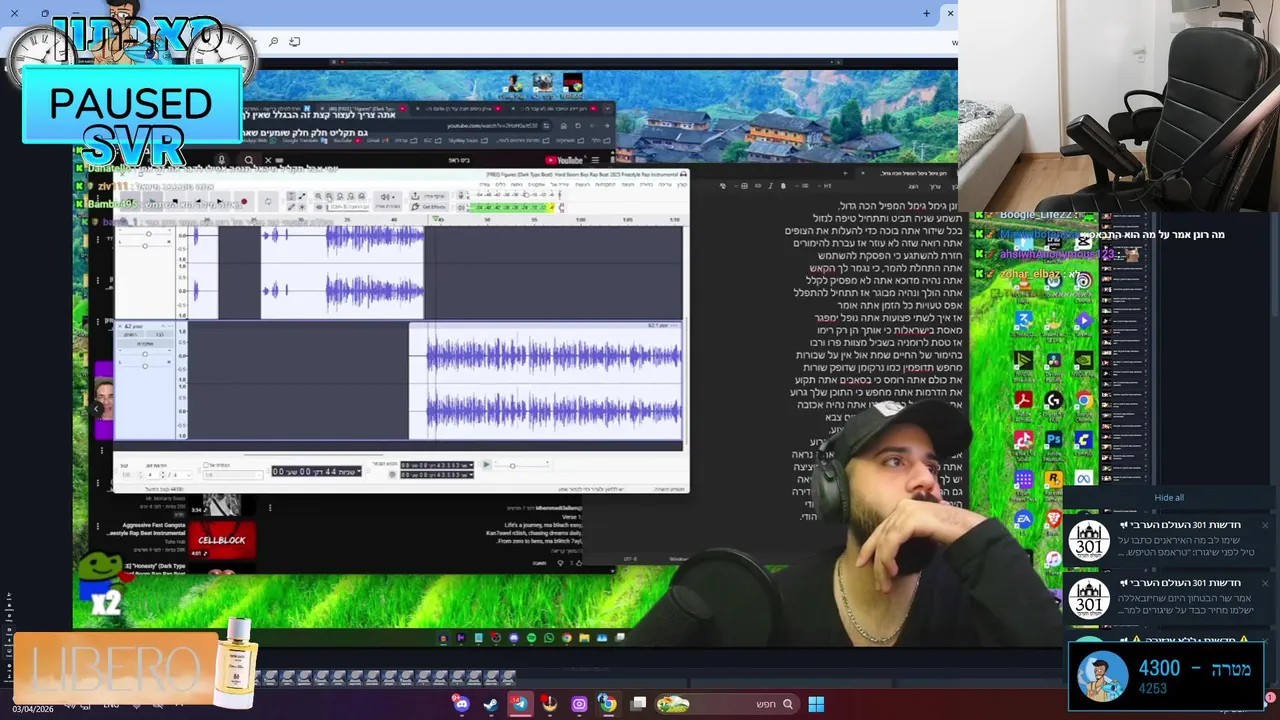Toggle Mute on the second track
The height and width of the screenshot is (720, 1280).
click(131, 334)
